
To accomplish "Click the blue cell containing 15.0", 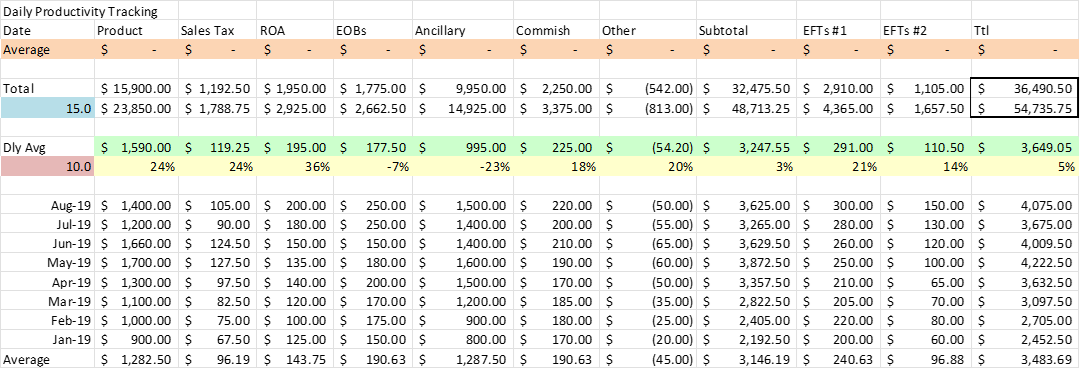I will pos(48,107).
